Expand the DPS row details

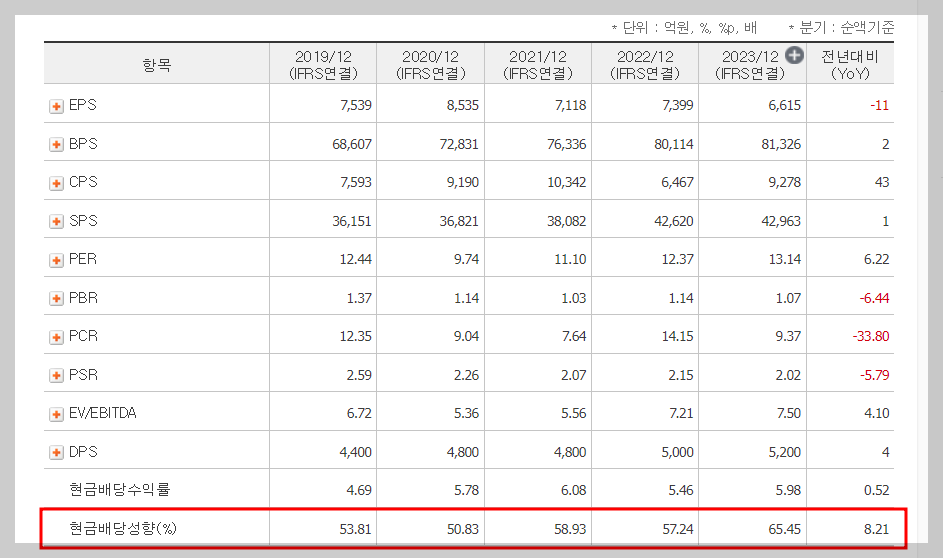pyautogui.click(x=57, y=453)
